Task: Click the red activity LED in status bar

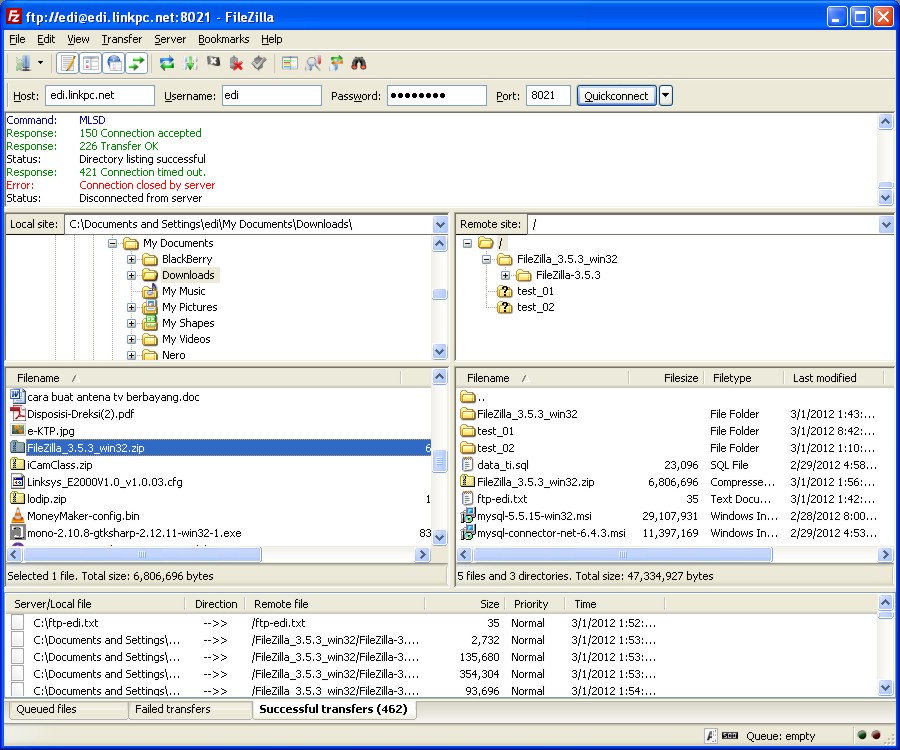Action: [876, 735]
